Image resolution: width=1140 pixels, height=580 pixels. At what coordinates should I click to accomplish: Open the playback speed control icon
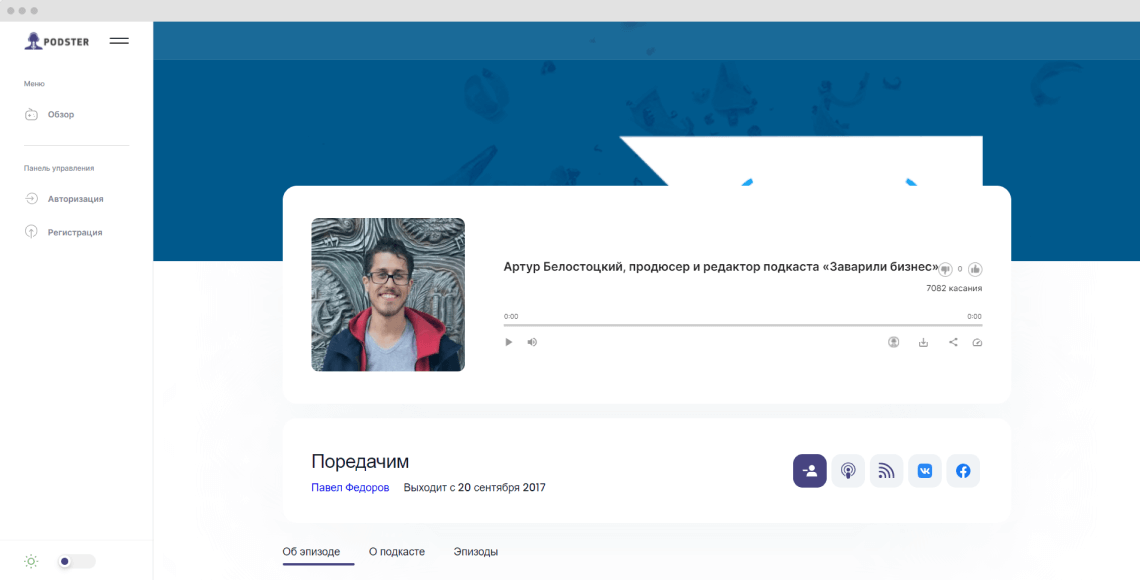pos(977,342)
